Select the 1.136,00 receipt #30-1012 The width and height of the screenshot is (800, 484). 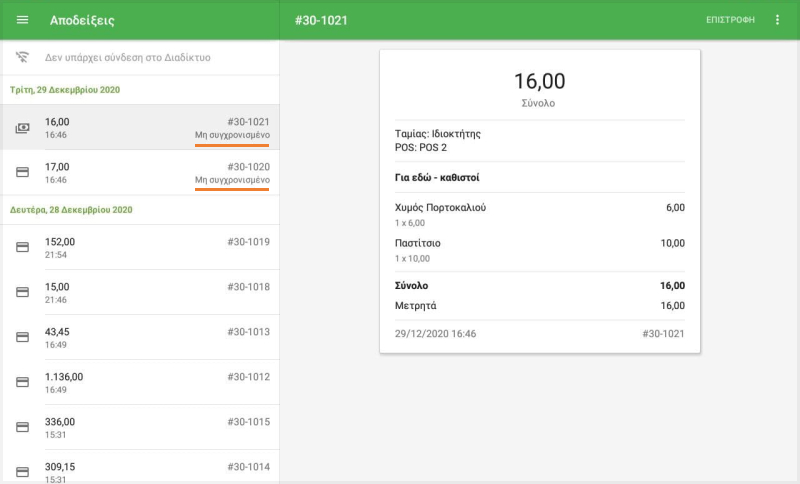click(150, 382)
